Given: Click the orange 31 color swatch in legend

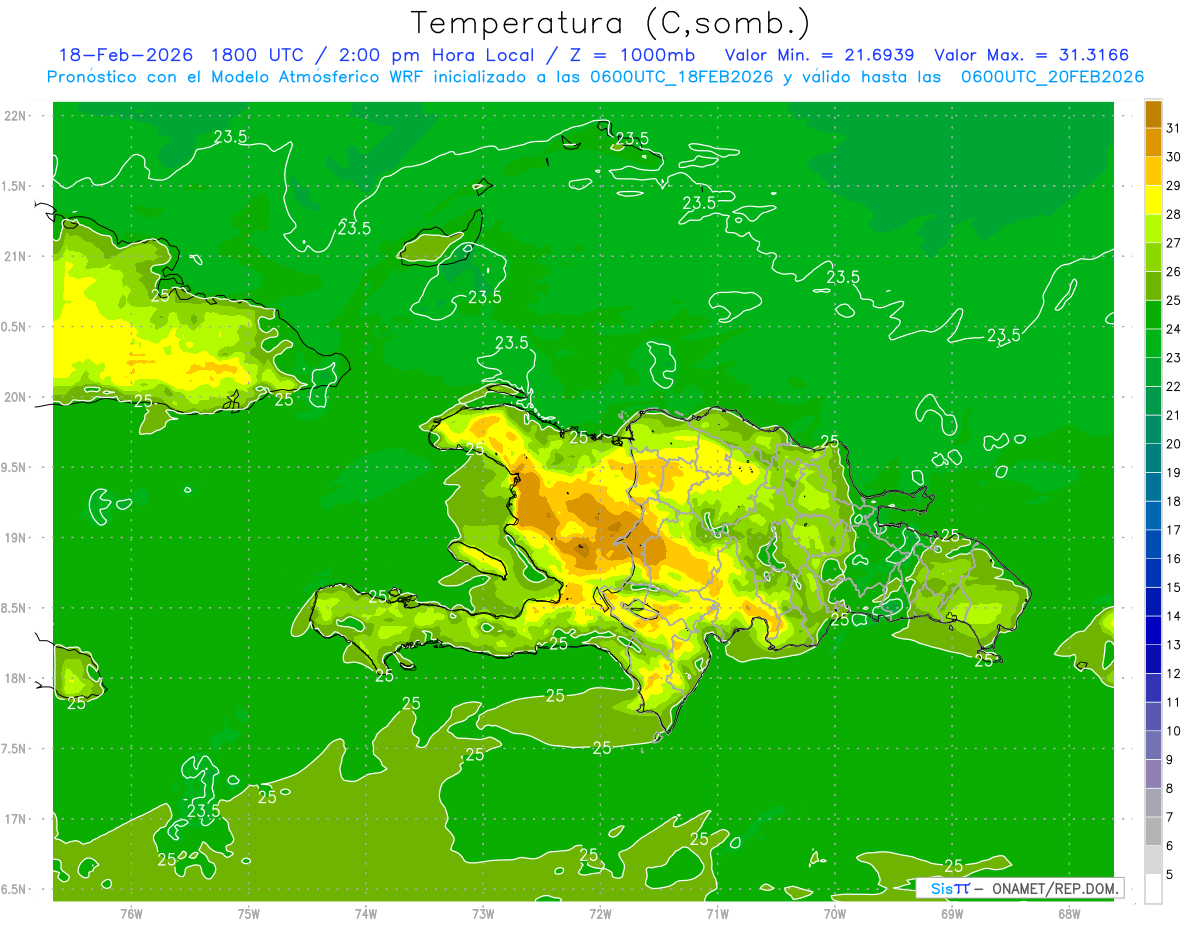Looking at the screenshot, I should [1153, 115].
